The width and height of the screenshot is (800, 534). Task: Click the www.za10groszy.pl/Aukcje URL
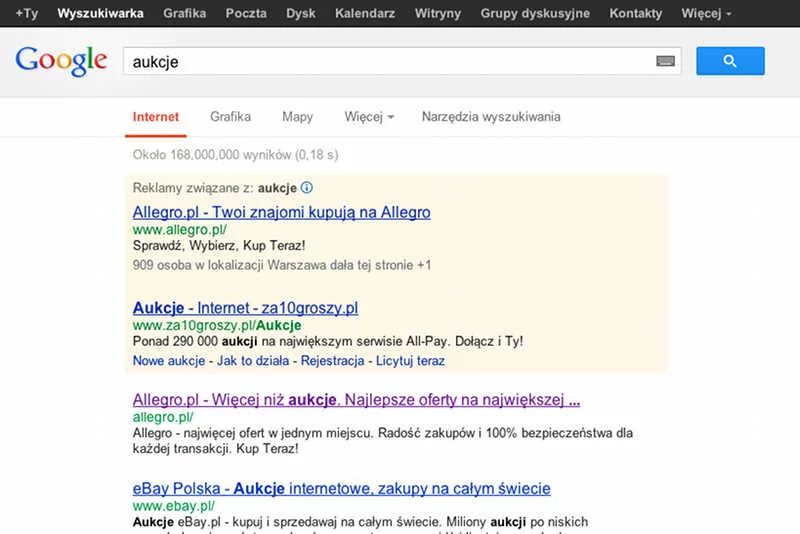[217, 325]
